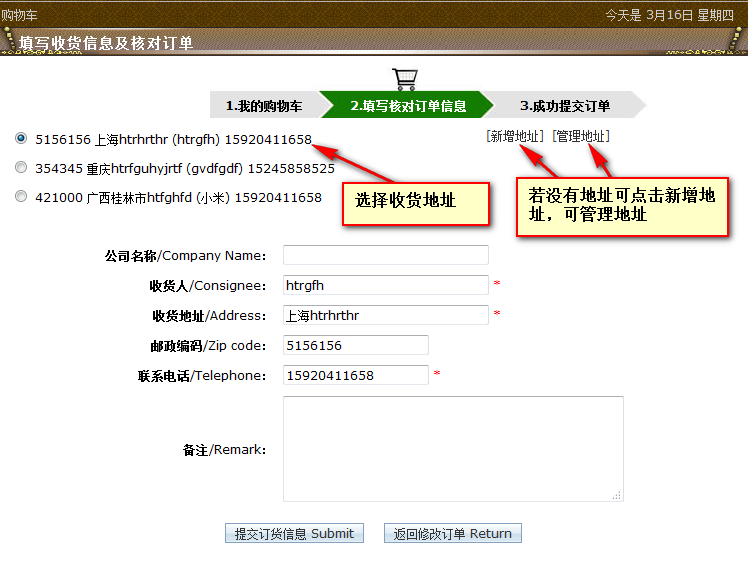748x563 pixels.
Task: Select the 重庆htrfguhyjrtf address radio button
Action: coord(21,168)
